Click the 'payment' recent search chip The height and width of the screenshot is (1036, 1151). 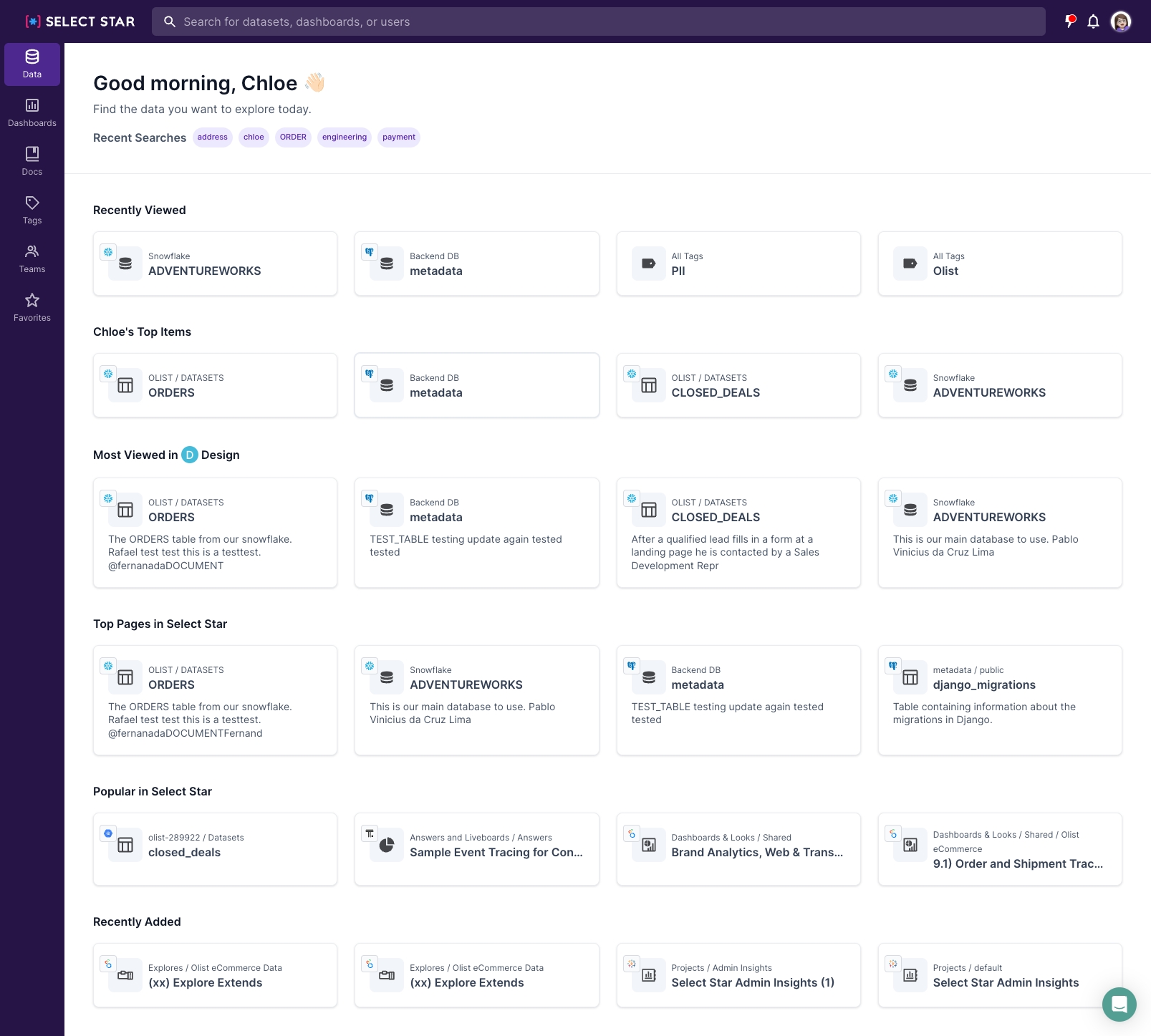coord(398,137)
